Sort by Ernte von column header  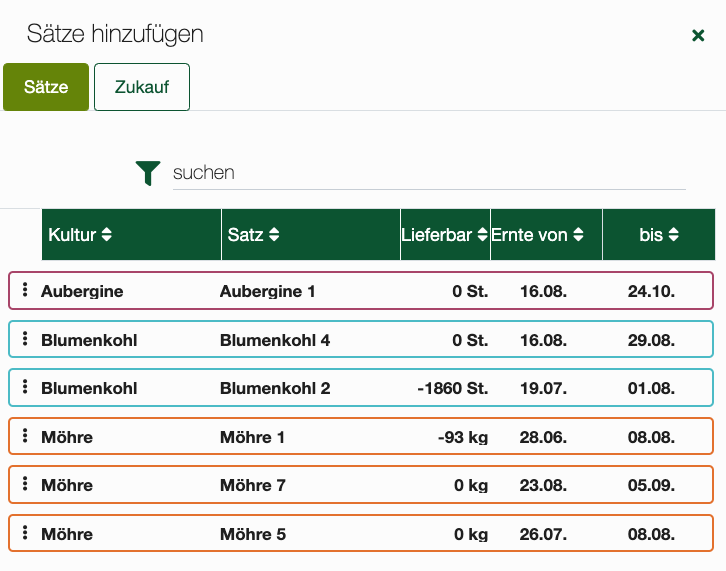(538, 235)
